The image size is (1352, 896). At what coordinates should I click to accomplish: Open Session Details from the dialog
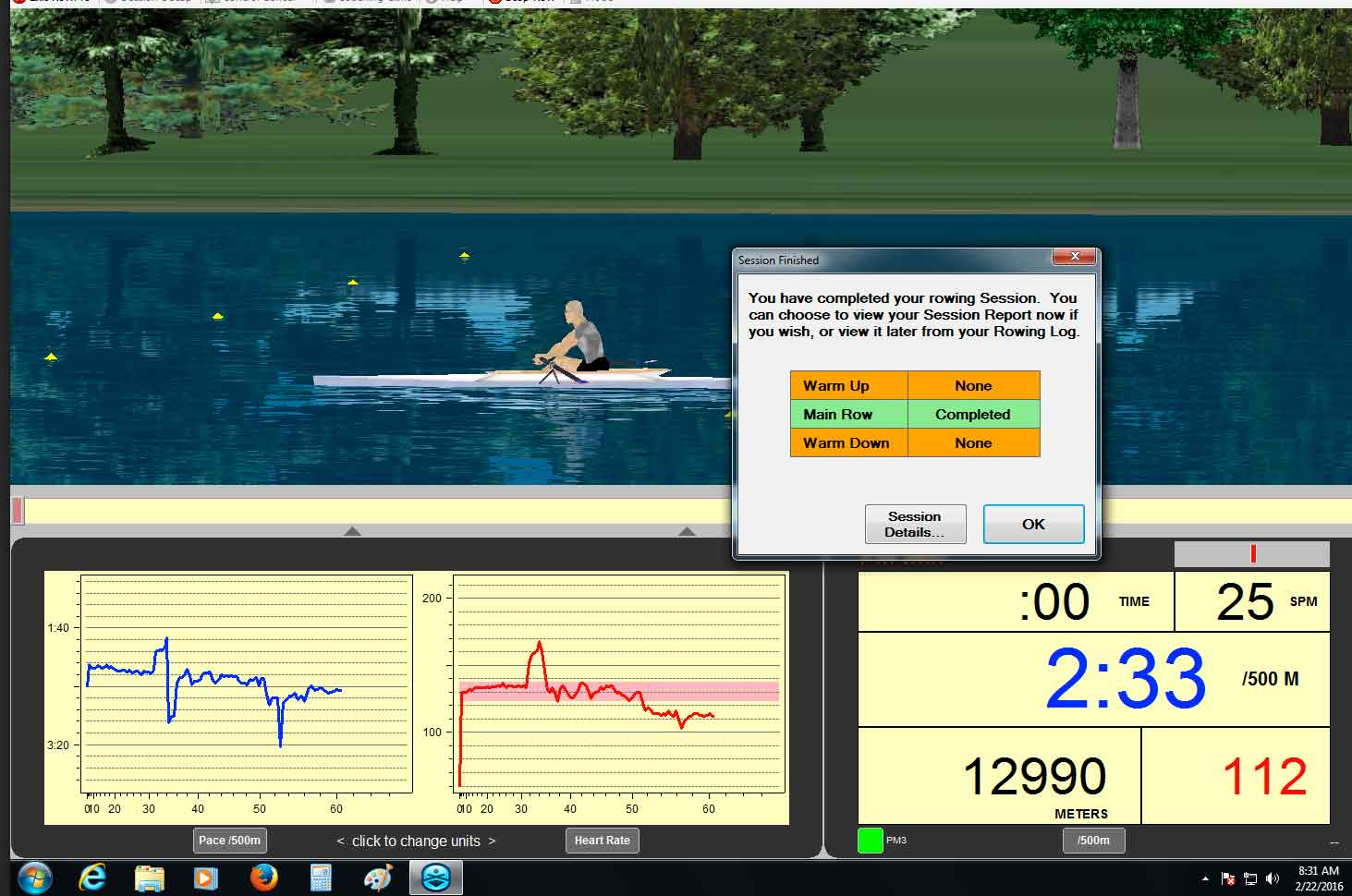point(915,524)
